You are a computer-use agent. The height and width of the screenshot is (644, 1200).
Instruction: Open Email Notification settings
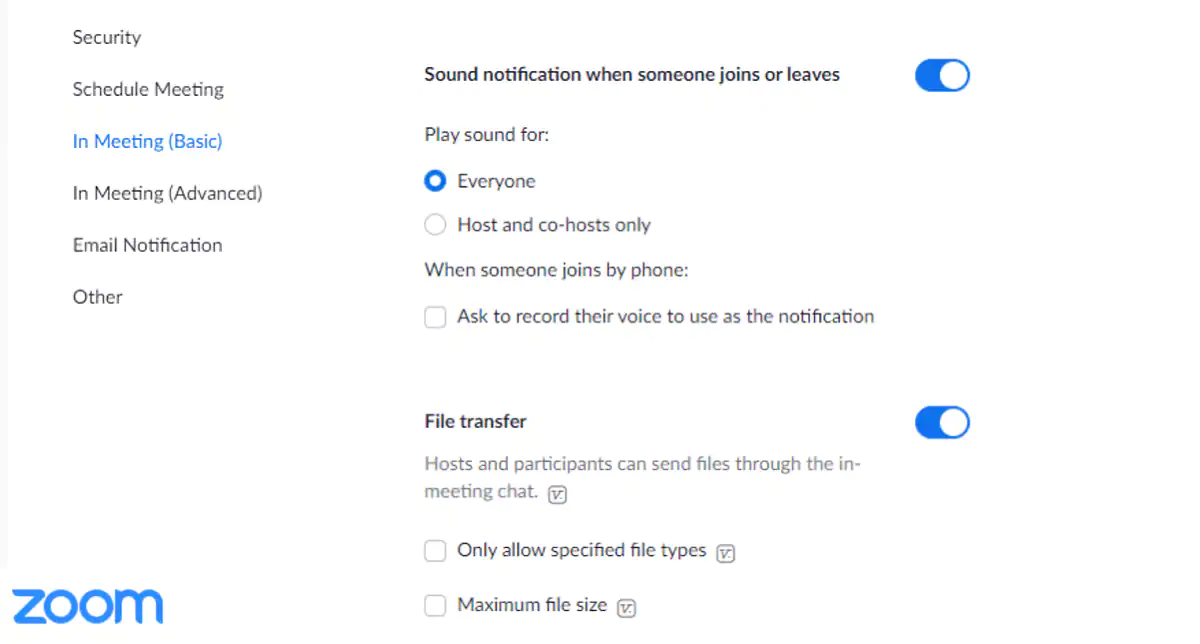148,245
